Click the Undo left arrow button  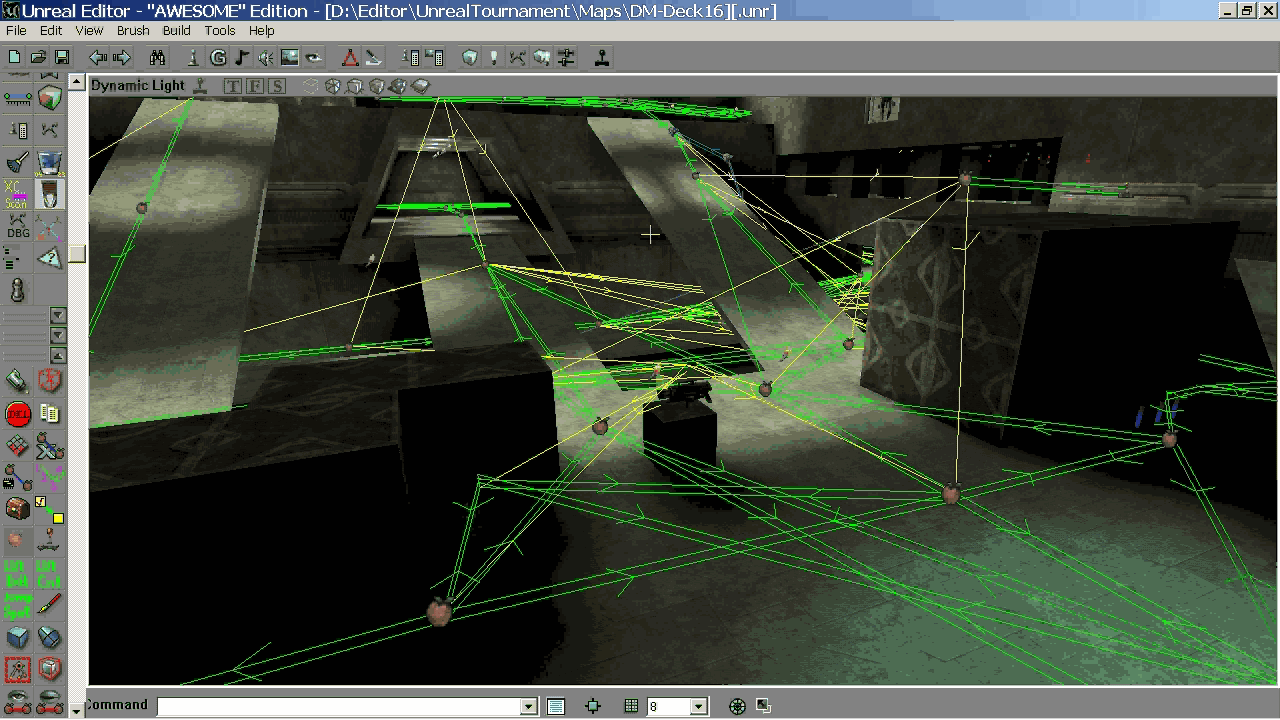pos(98,58)
